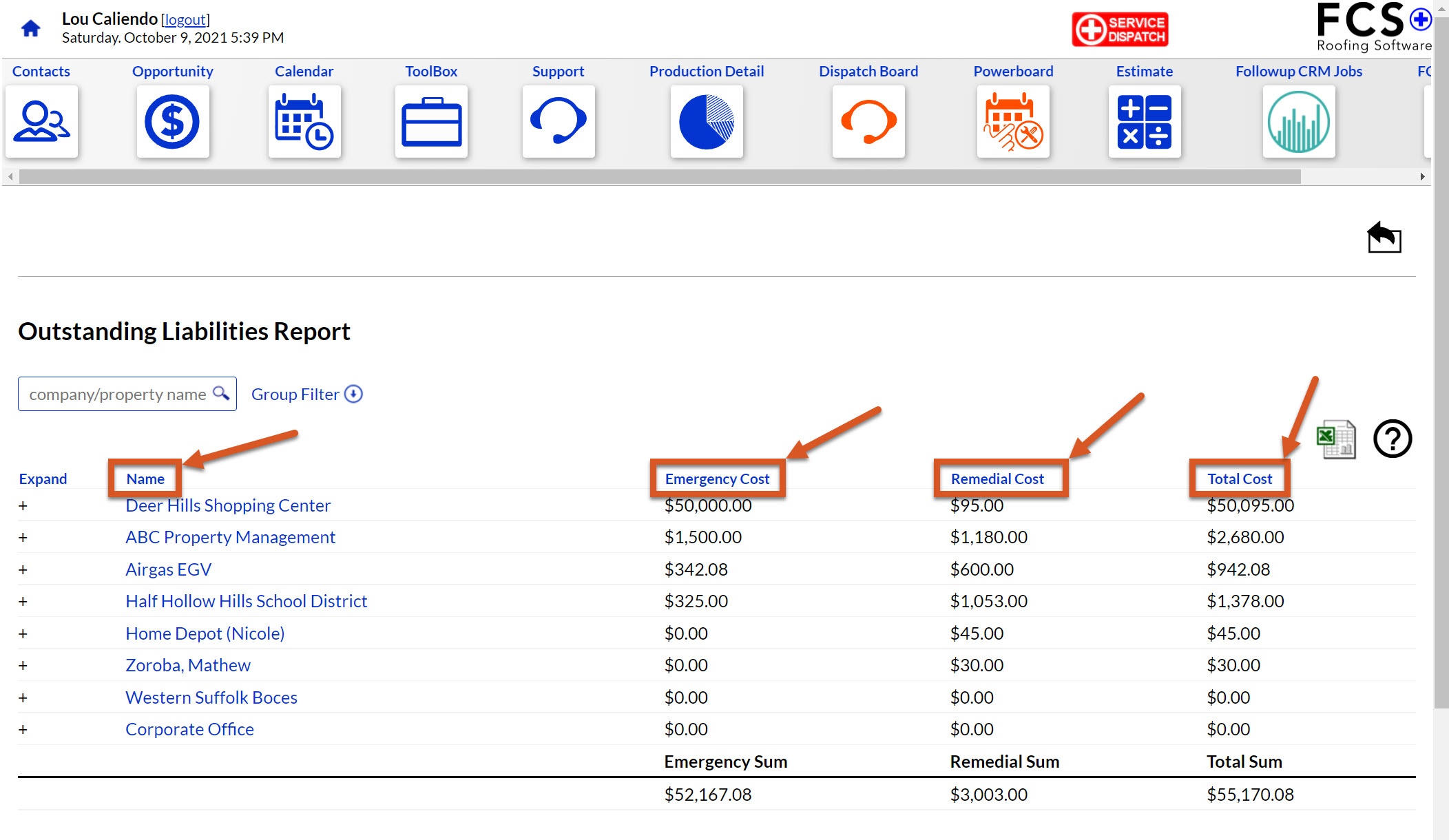Click the logout link
This screenshot has height=840, width=1449.
[185, 19]
